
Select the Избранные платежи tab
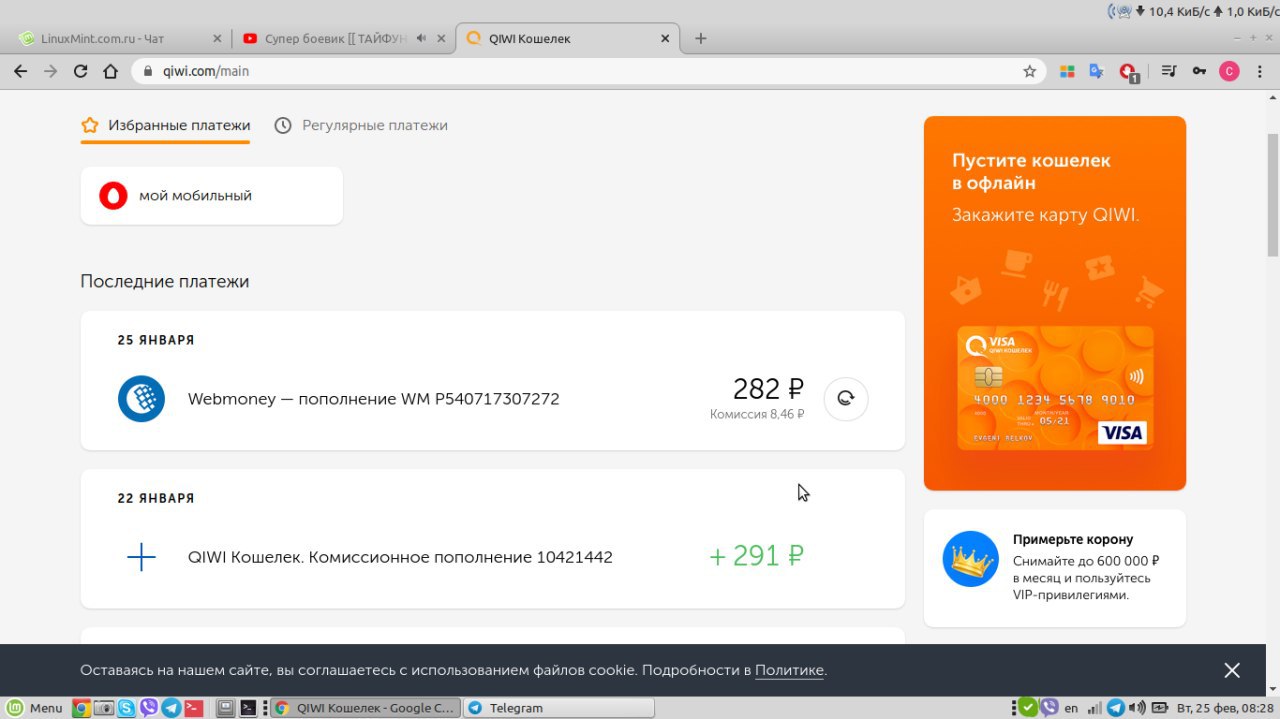(166, 125)
